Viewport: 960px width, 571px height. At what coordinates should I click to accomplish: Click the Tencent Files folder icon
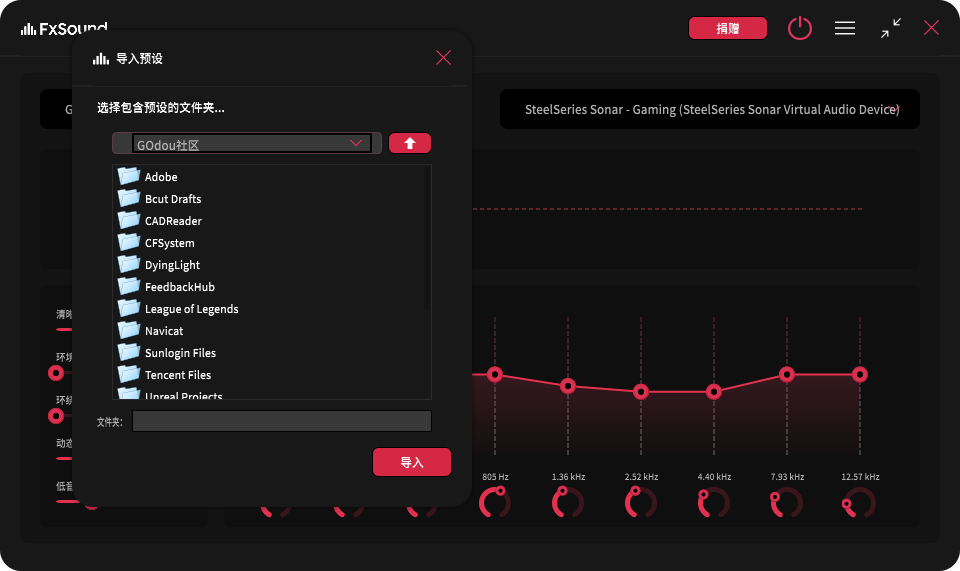point(129,375)
